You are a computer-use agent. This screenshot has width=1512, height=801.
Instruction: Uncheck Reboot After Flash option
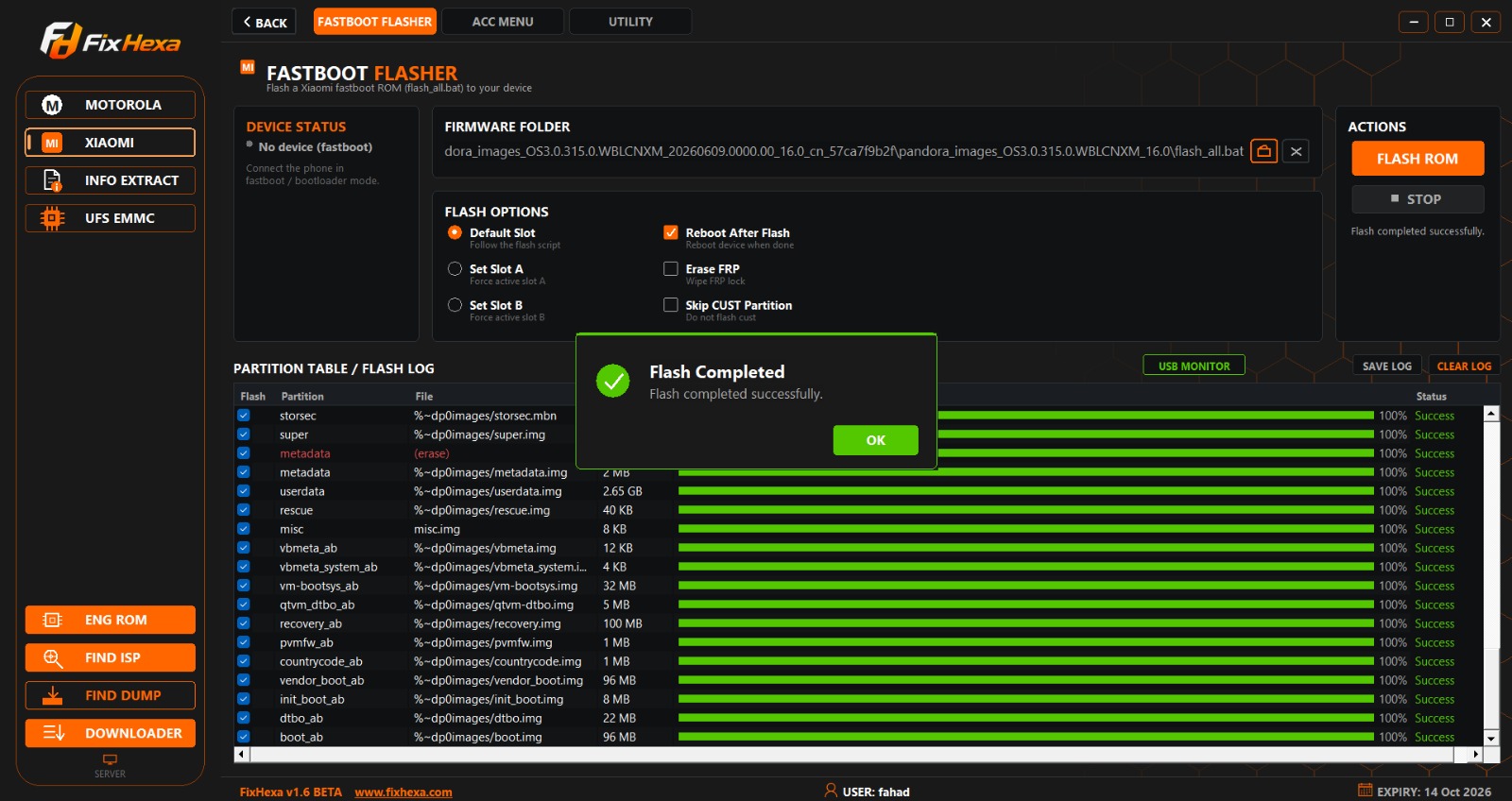pos(671,232)
